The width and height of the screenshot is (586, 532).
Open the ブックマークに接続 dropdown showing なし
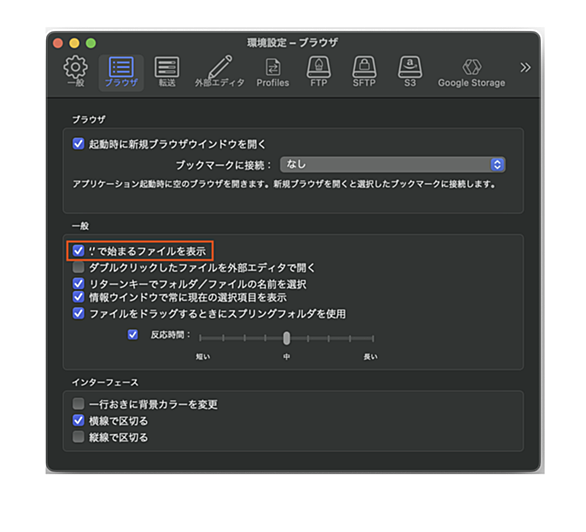tap(392, 165)
